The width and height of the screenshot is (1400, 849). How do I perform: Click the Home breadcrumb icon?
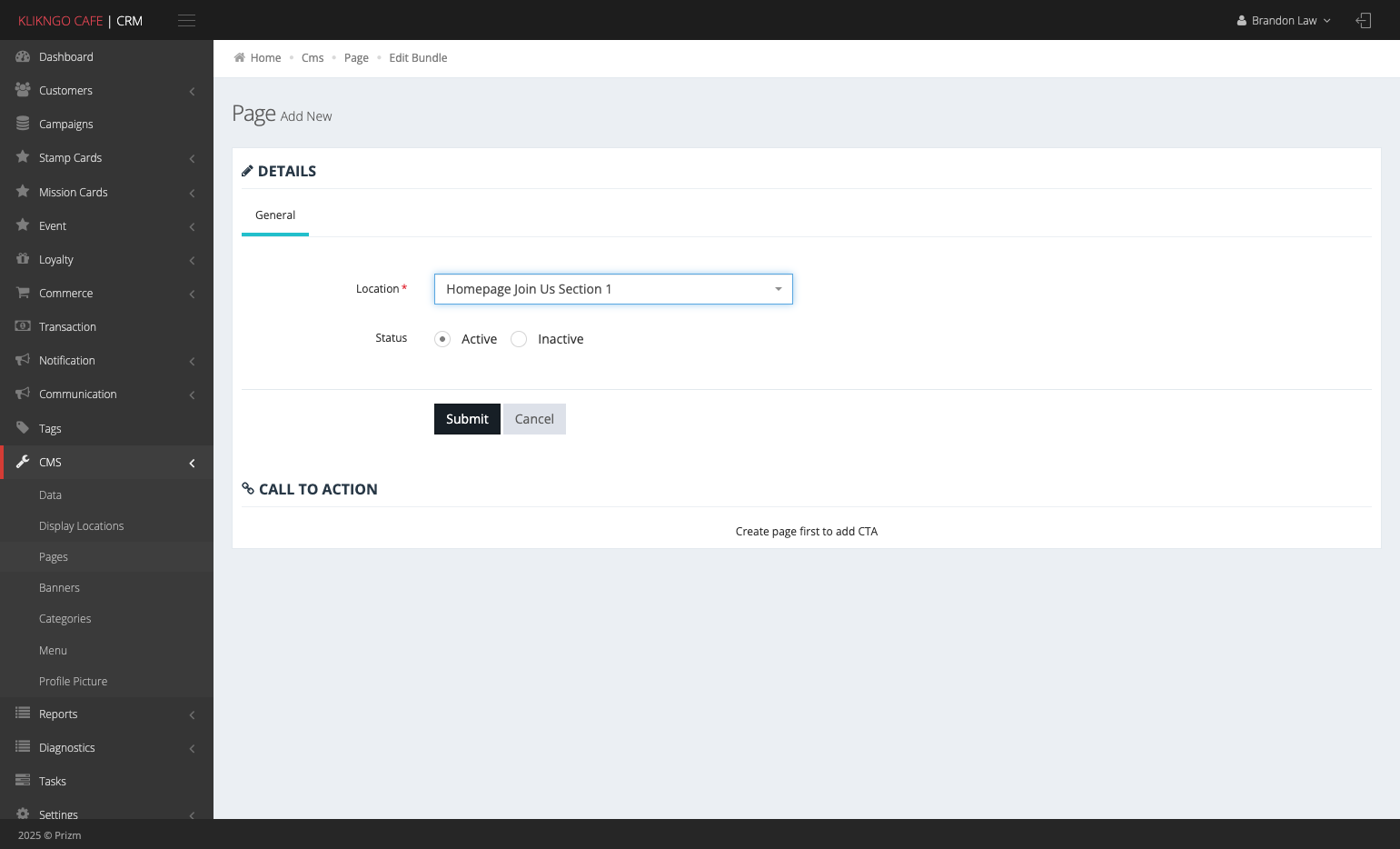[x=239, y=57]
